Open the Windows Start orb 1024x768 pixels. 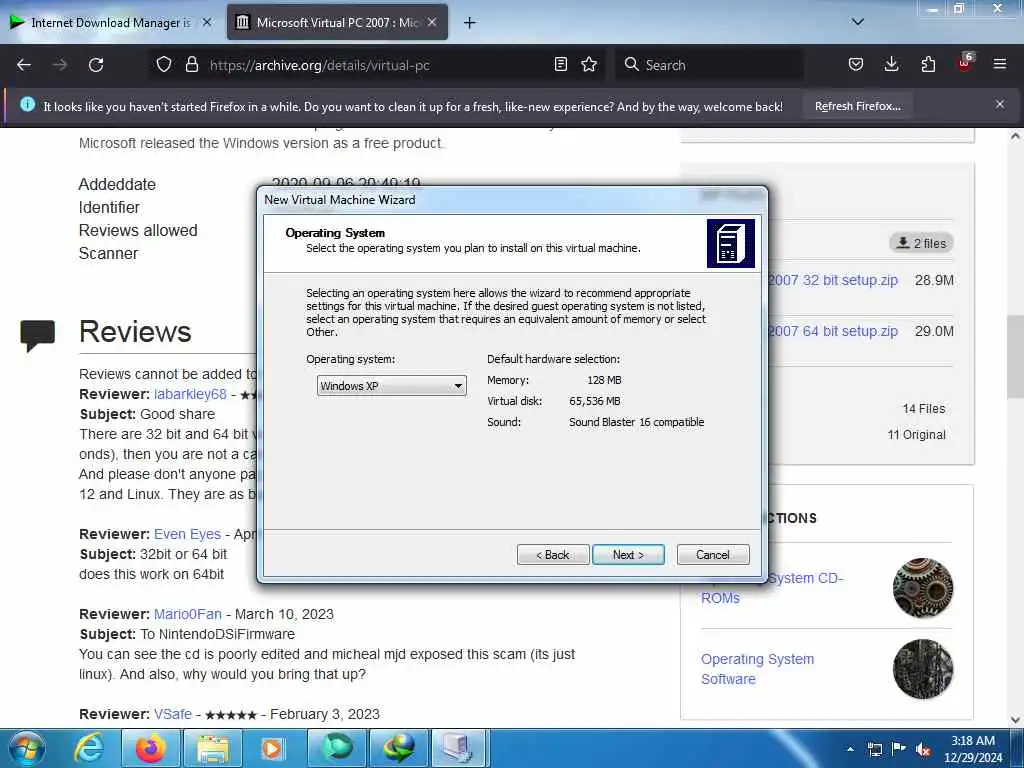coord(27,748)
